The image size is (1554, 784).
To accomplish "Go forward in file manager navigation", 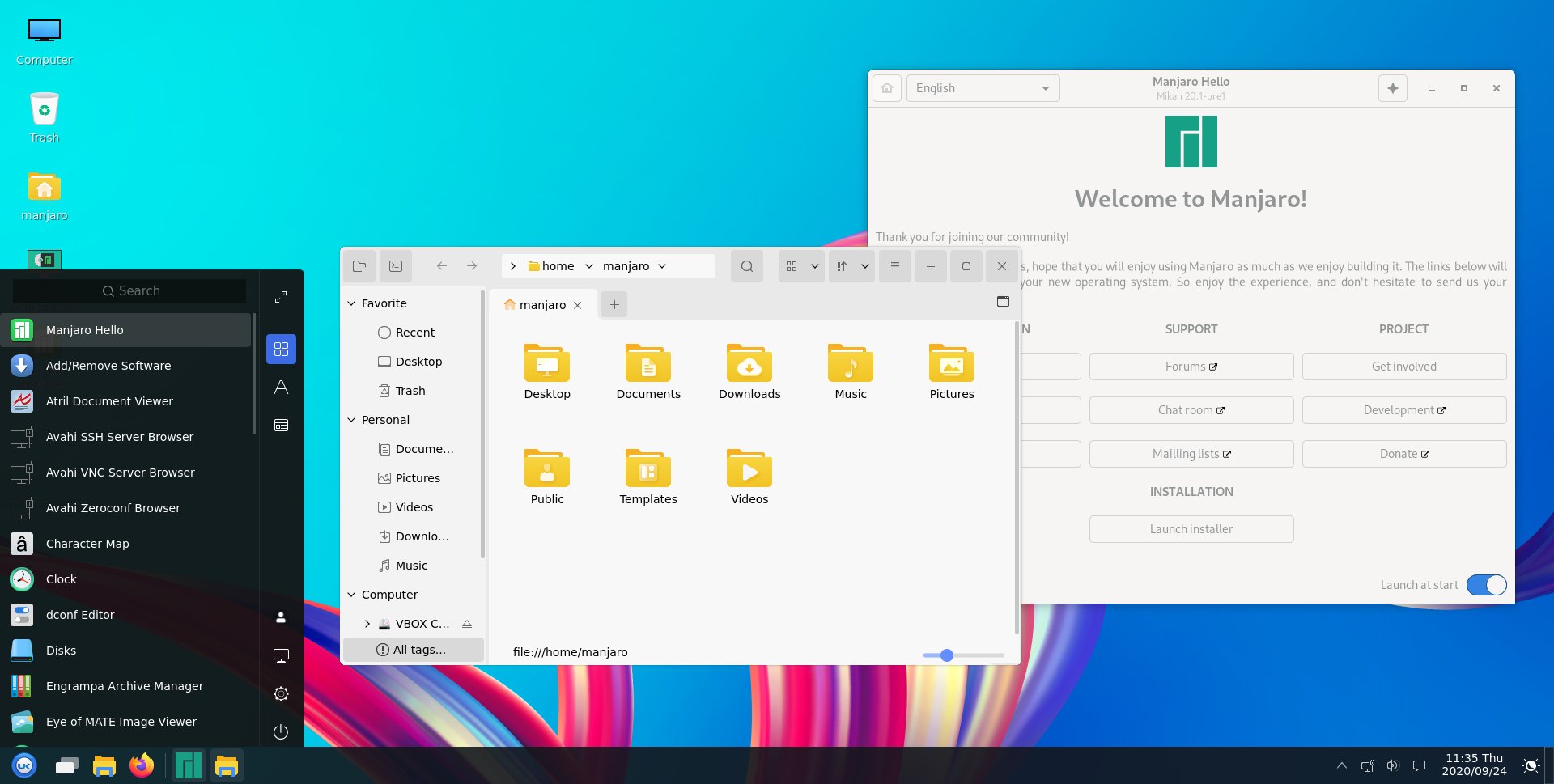I will (x=472, y=266).
